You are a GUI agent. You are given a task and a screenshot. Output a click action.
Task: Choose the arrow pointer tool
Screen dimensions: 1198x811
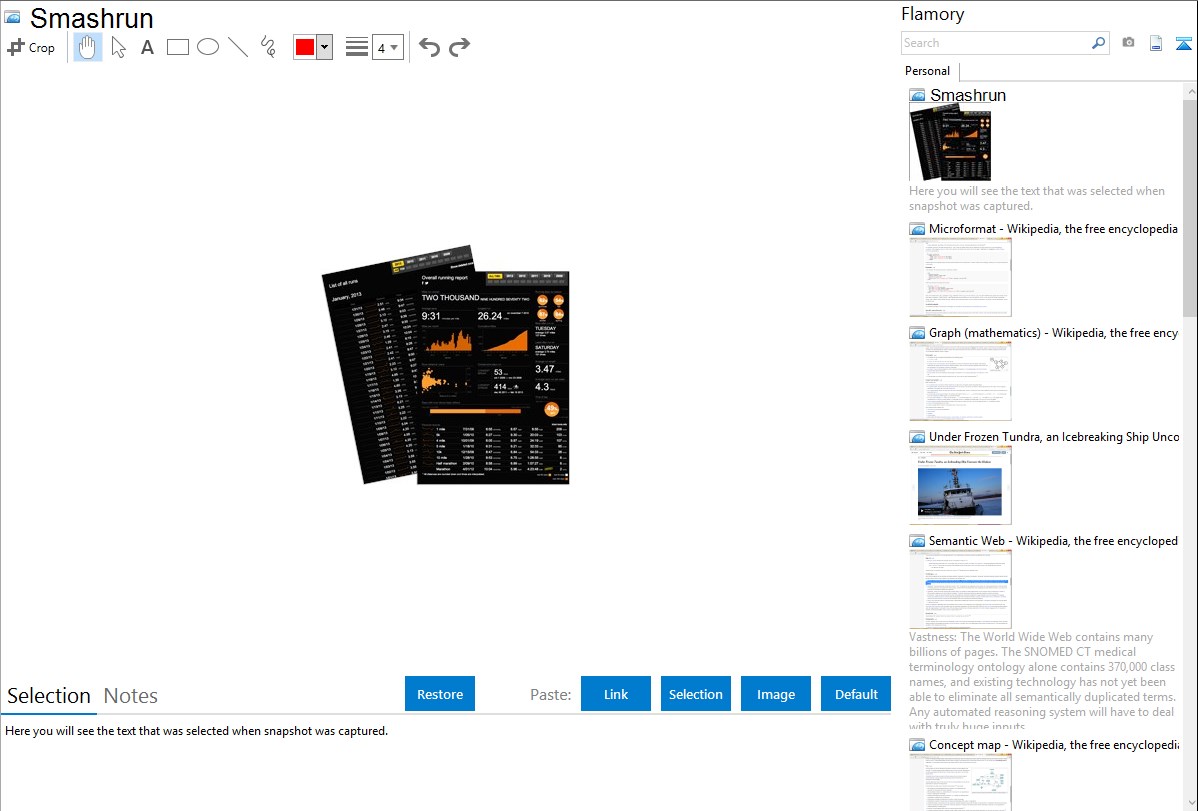(118, 47)
